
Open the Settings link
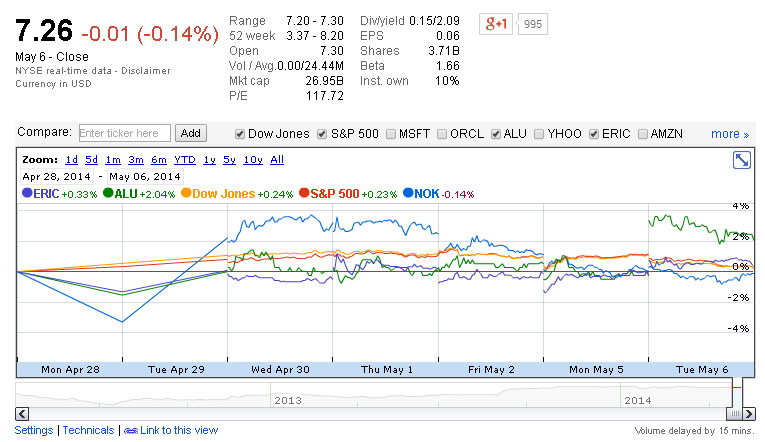click(x=34, y=430)
